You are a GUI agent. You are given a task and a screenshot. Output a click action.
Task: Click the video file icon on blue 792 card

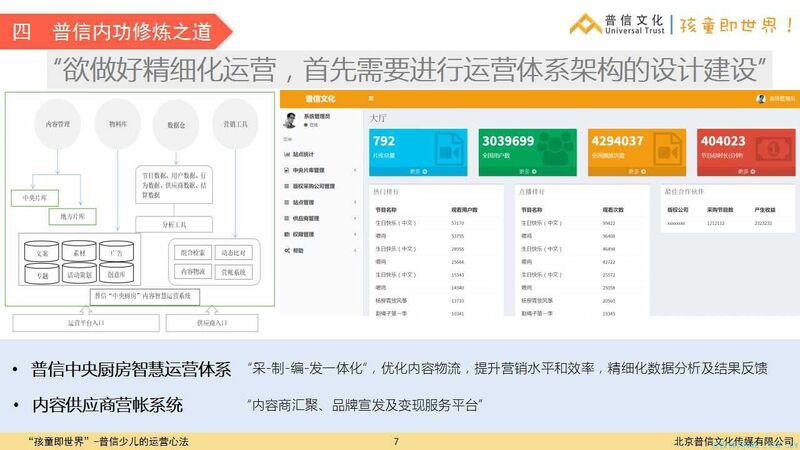446,149
